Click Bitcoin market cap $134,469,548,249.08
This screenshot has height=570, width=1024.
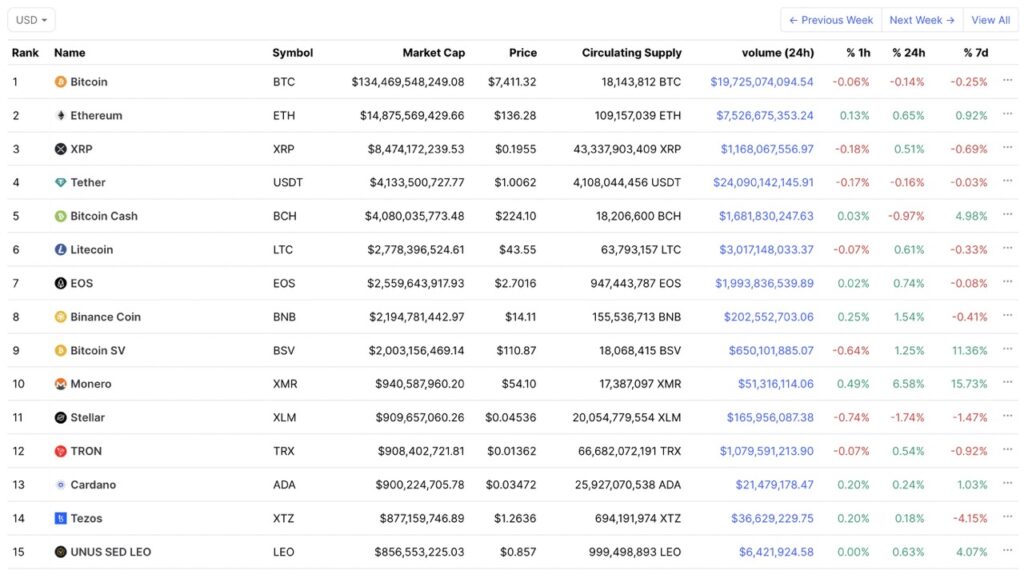coord(408,82)
